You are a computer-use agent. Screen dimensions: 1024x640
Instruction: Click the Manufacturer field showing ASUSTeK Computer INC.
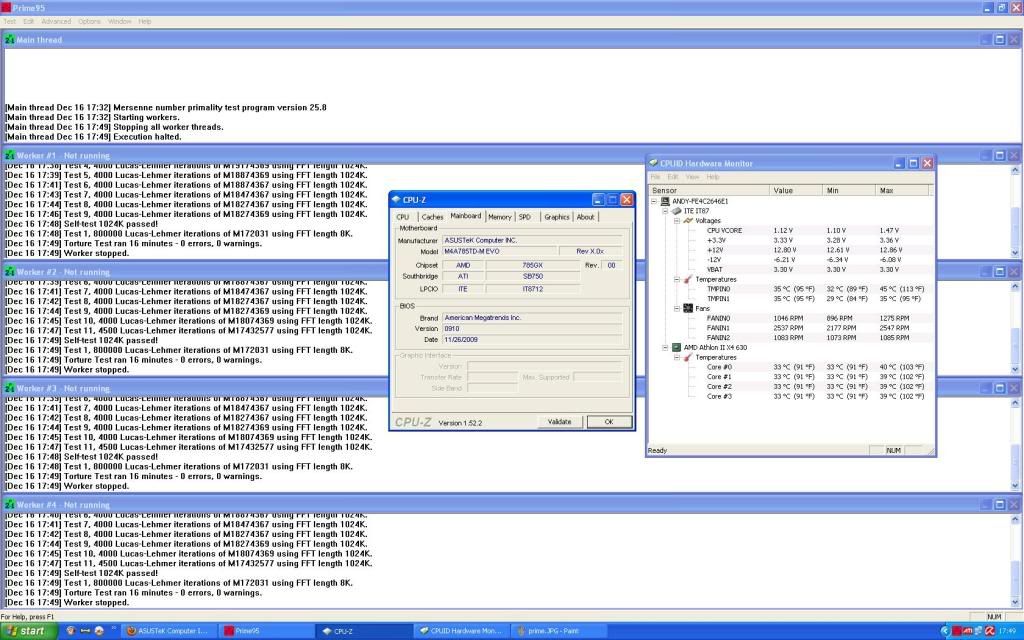click(x=532, y=240)
